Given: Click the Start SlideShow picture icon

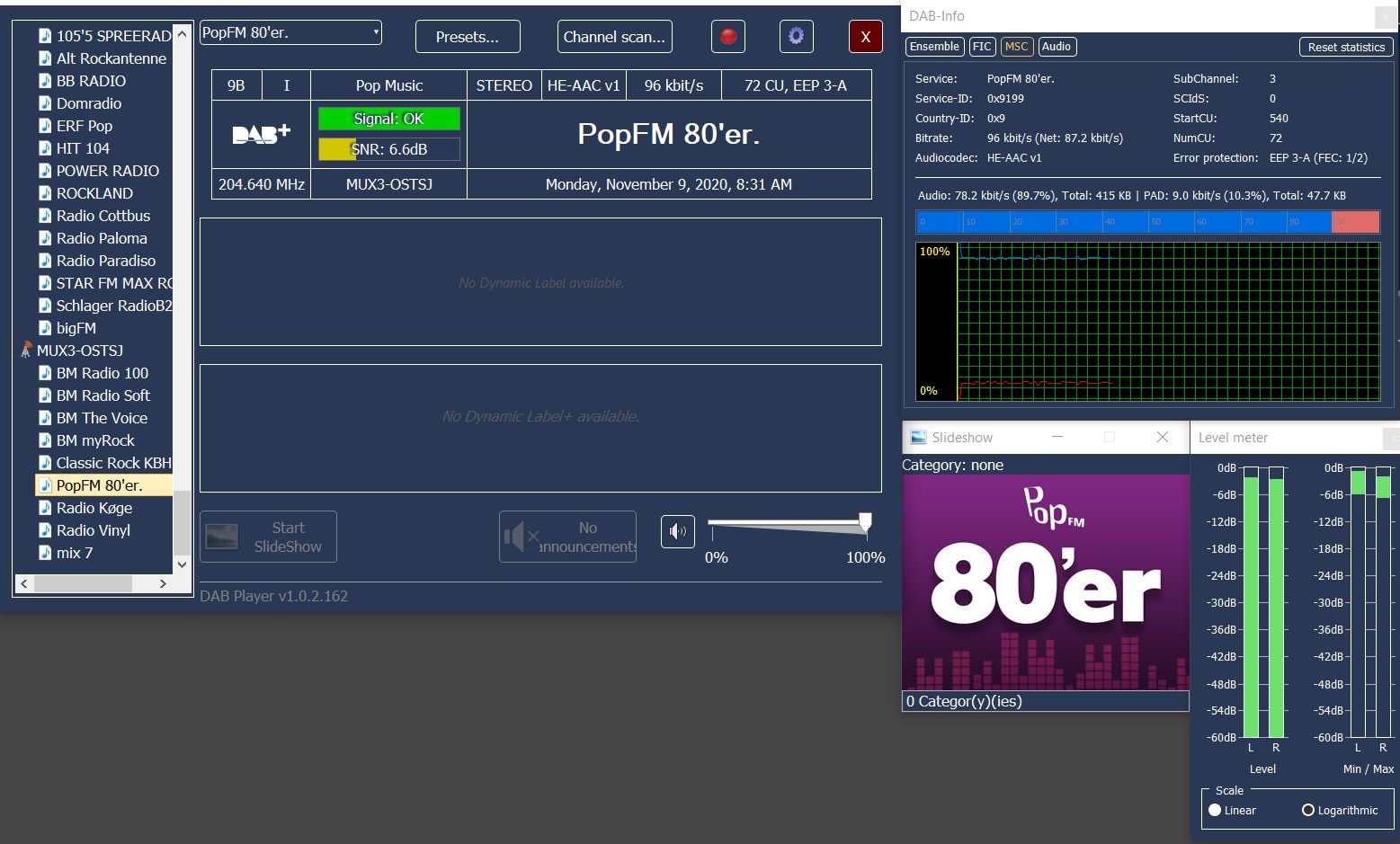Looking at the screenshot, I should pos(222,537).
